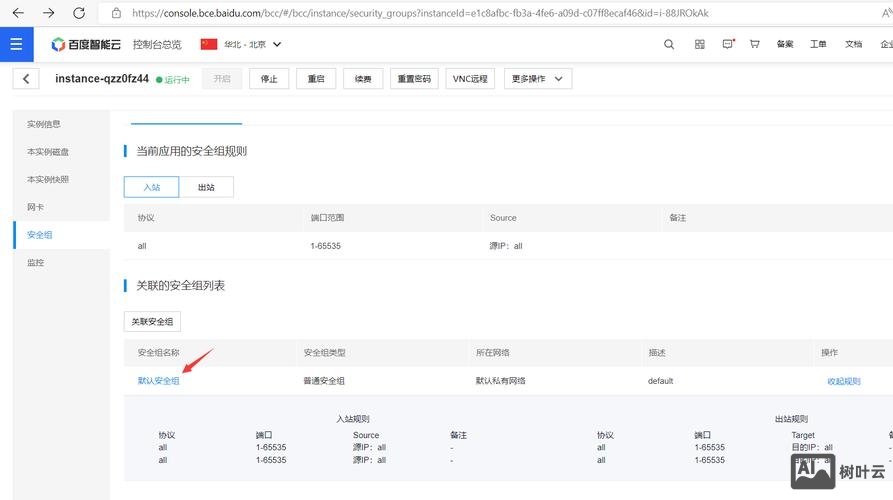Image resolution: width=893 pixels, height=500 pixels.
Task: Open the 工单 header menu
Action: pos(818,44)
